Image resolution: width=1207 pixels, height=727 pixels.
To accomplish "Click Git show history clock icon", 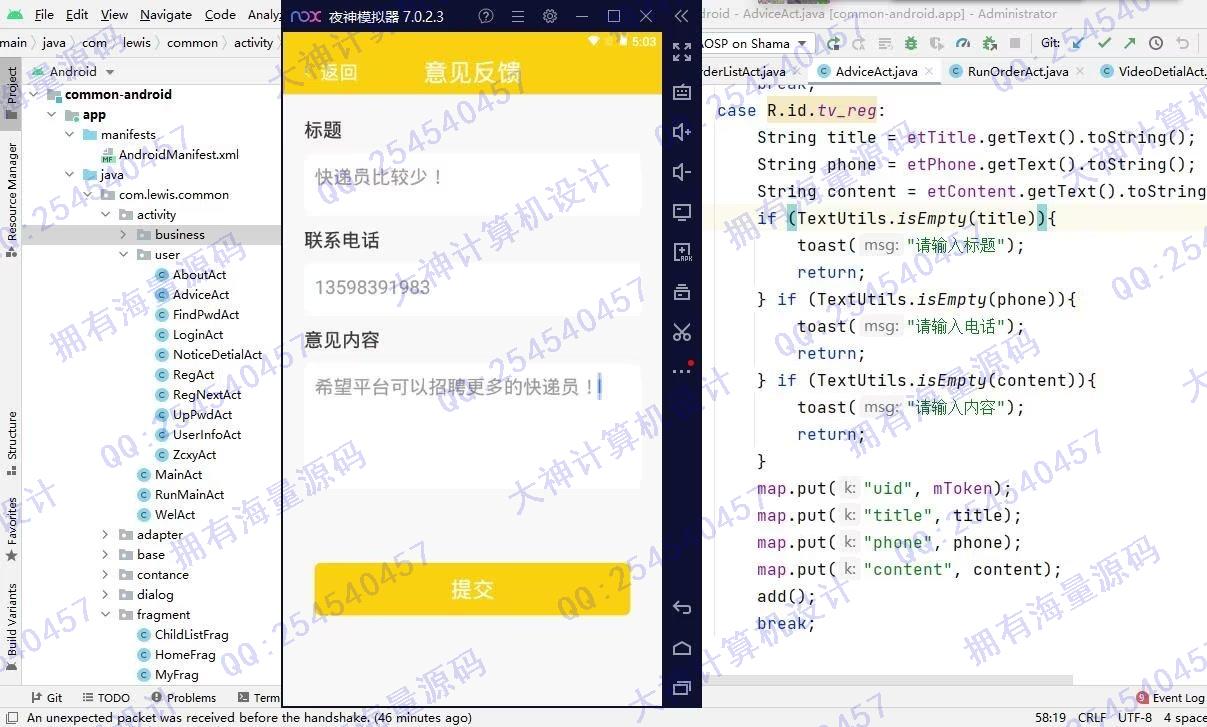I will click(1156, 44).
